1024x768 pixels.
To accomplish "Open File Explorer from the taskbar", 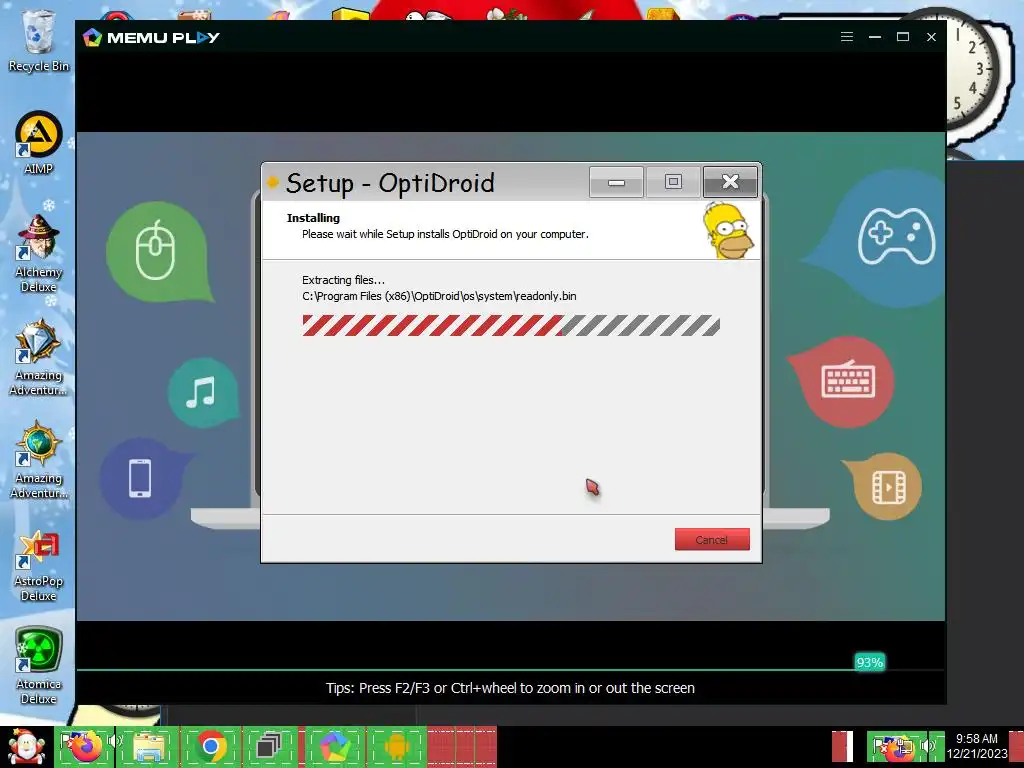I will [149, 746].
